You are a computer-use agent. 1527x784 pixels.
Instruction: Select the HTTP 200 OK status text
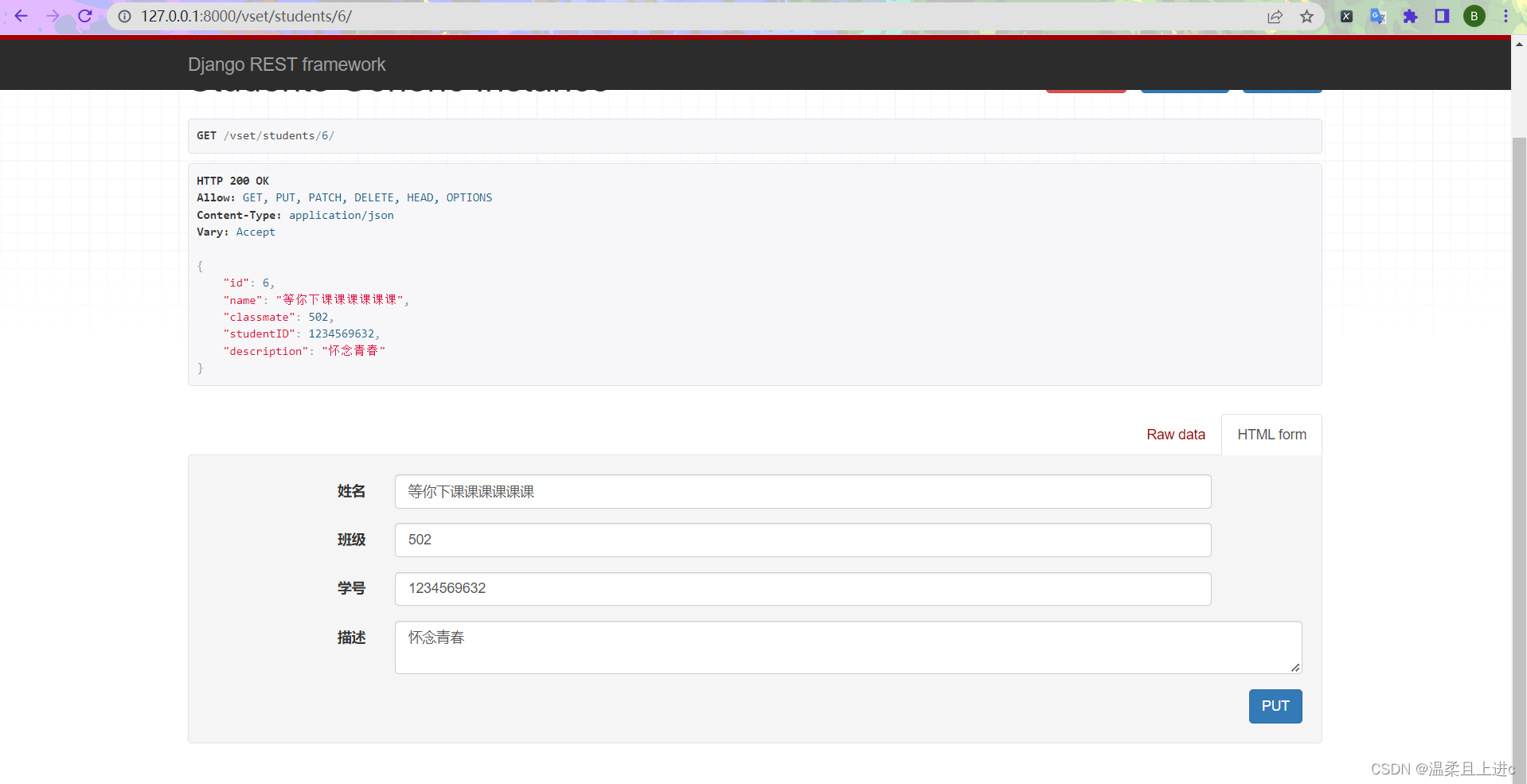coord(232,181)
